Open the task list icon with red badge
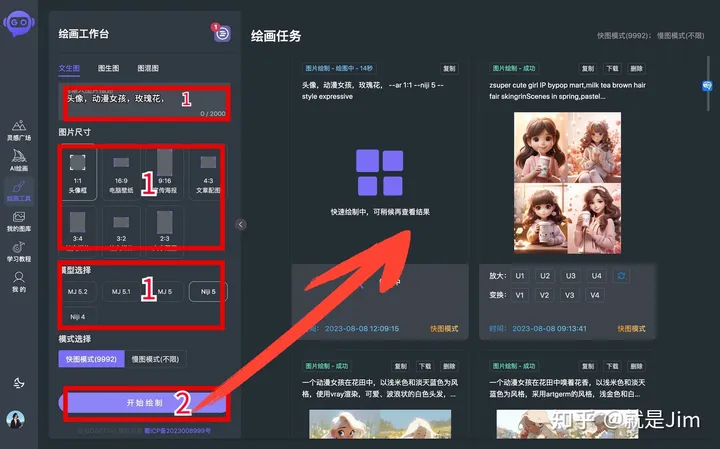Viewport: 720px width, 449px height. [x=221, y=34]
